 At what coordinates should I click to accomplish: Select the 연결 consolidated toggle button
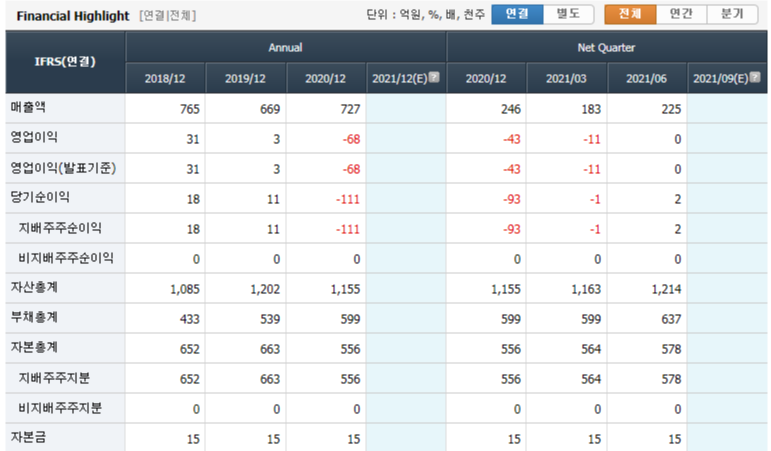pyautogui.click(x=517, y=14)
